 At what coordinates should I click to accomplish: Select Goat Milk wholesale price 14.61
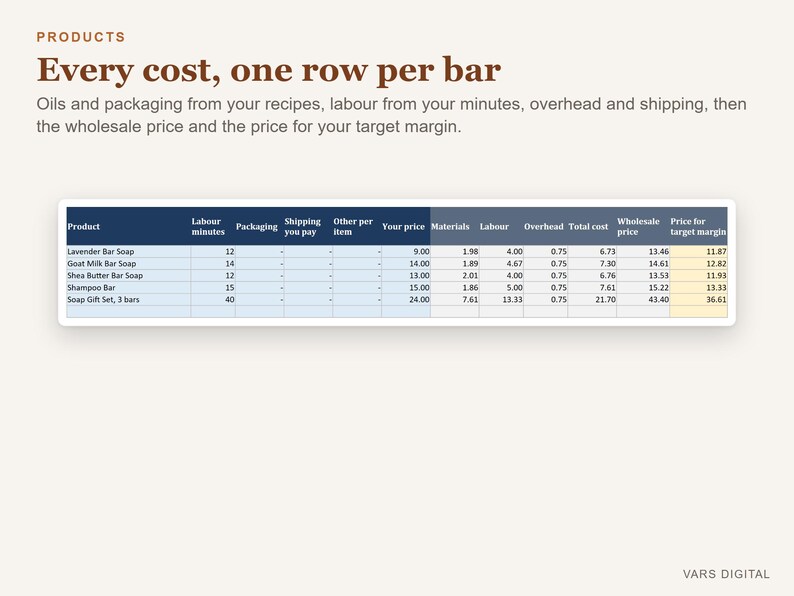[643, 264]
